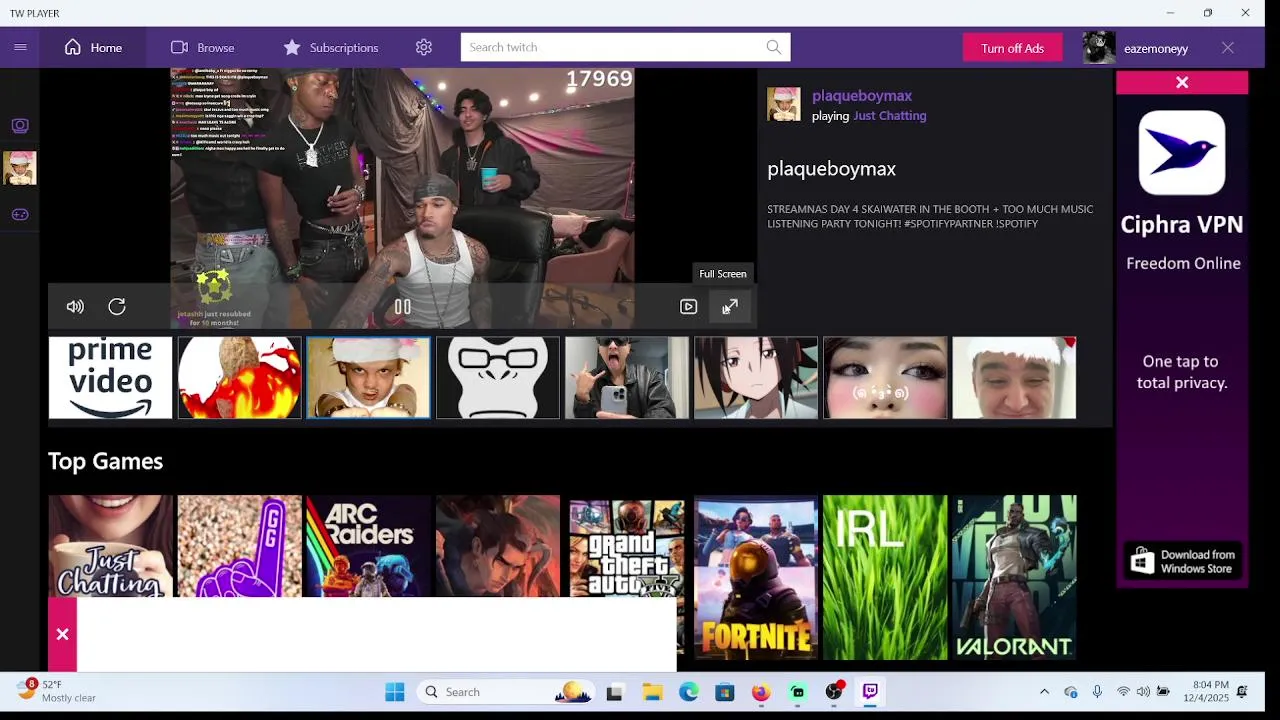Viewport: 1280px width, 720px height.
Task: Go to the Home tab
Action: coord(93,48)
